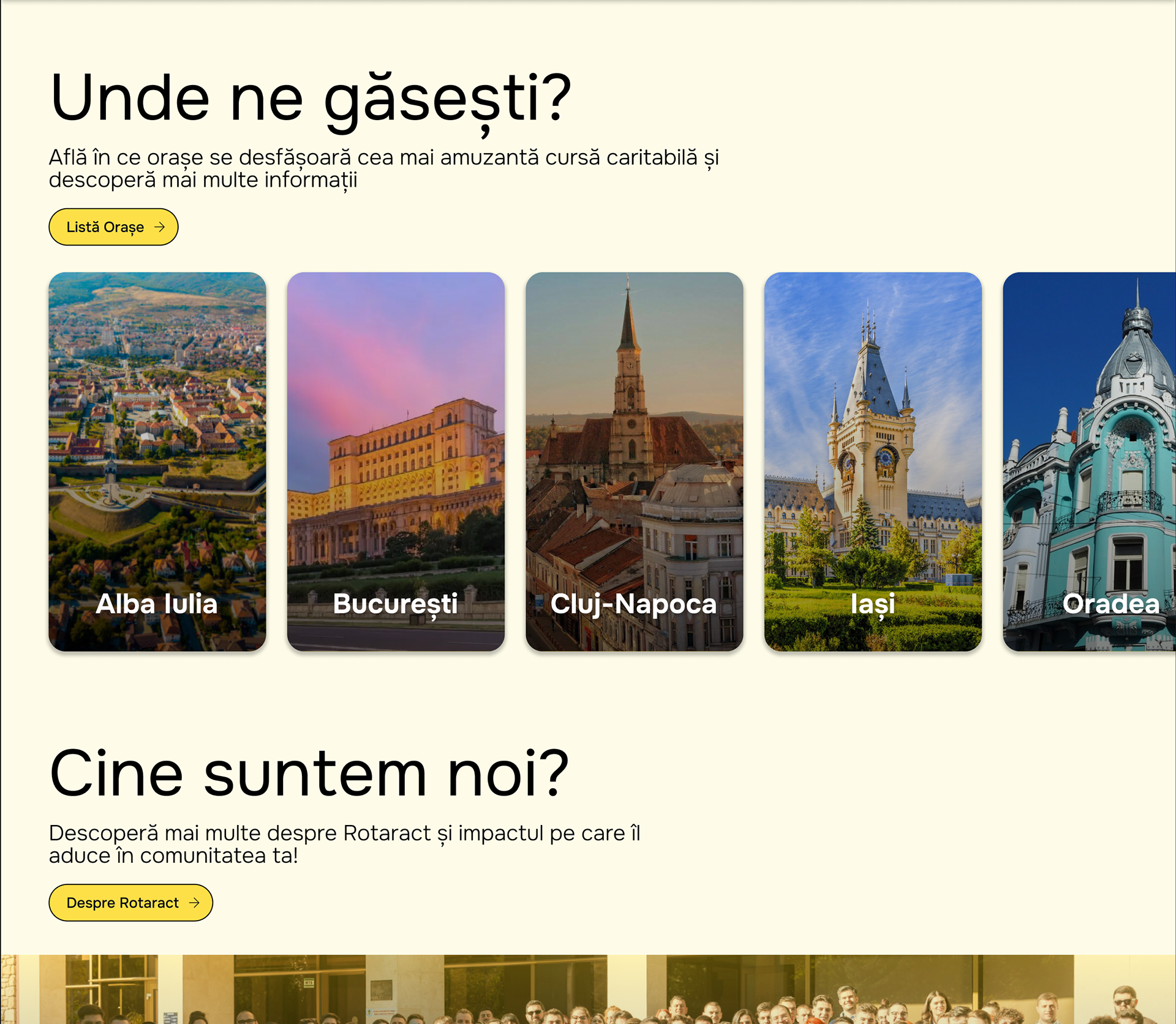Click the Oradea caption text
This screenshot has height=1024, width=1176.
pos(1111,604)
